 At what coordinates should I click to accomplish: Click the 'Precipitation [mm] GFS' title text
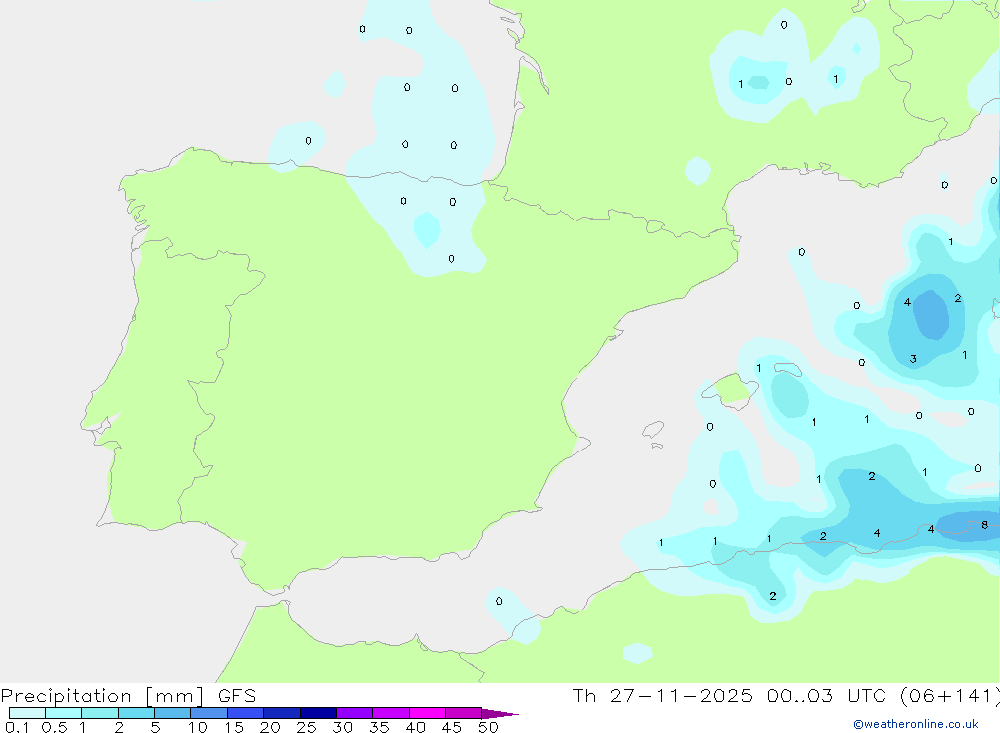click(x=128, y=695)
